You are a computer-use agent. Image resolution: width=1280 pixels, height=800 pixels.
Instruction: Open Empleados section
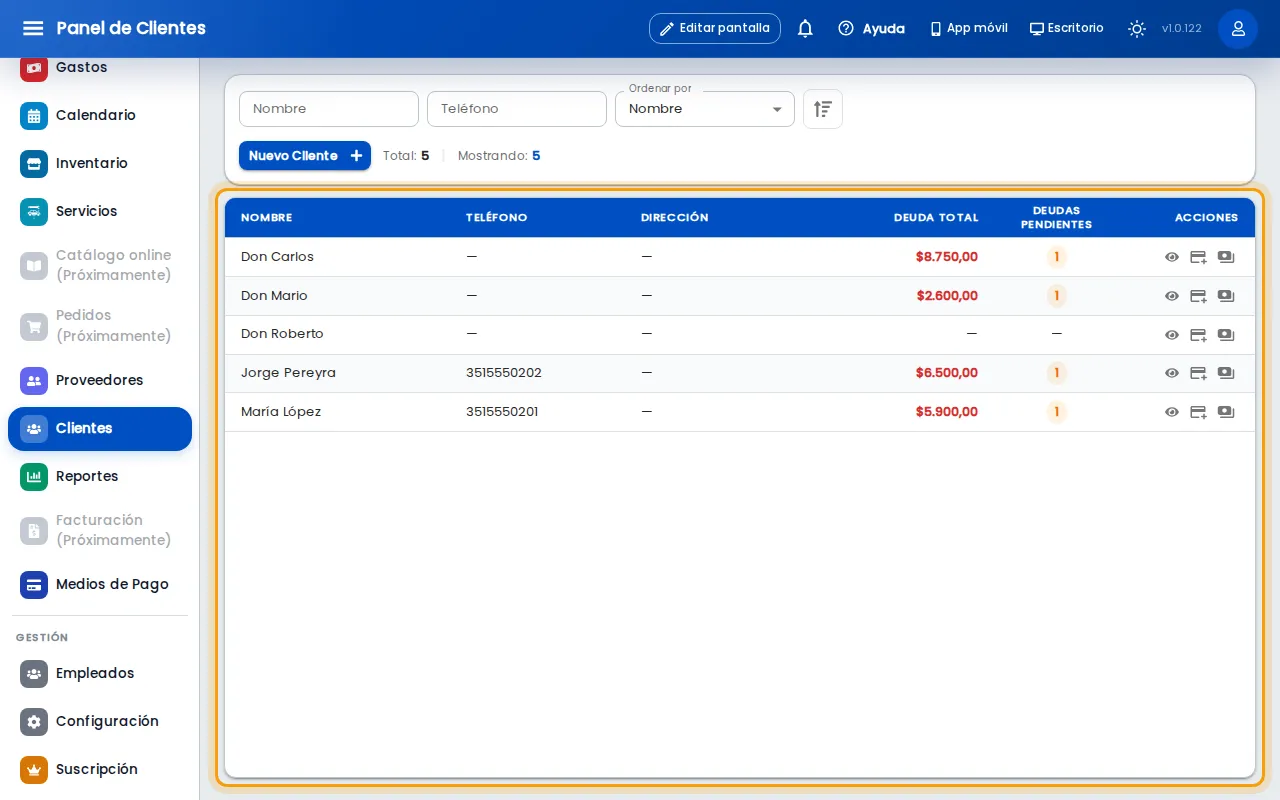click(x=100, y=673)
